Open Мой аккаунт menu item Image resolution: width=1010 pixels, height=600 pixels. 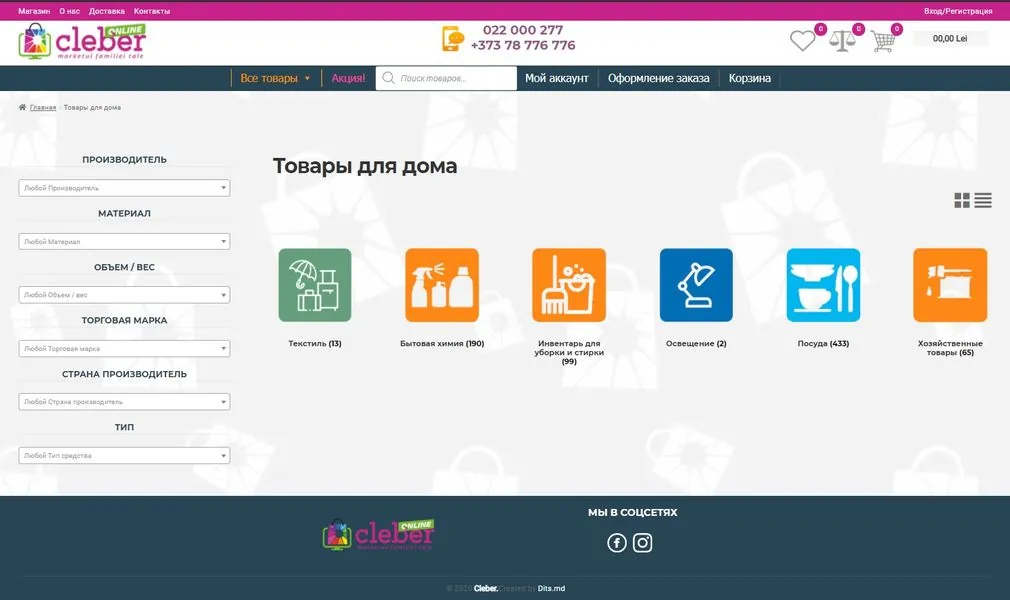point(557,78)
